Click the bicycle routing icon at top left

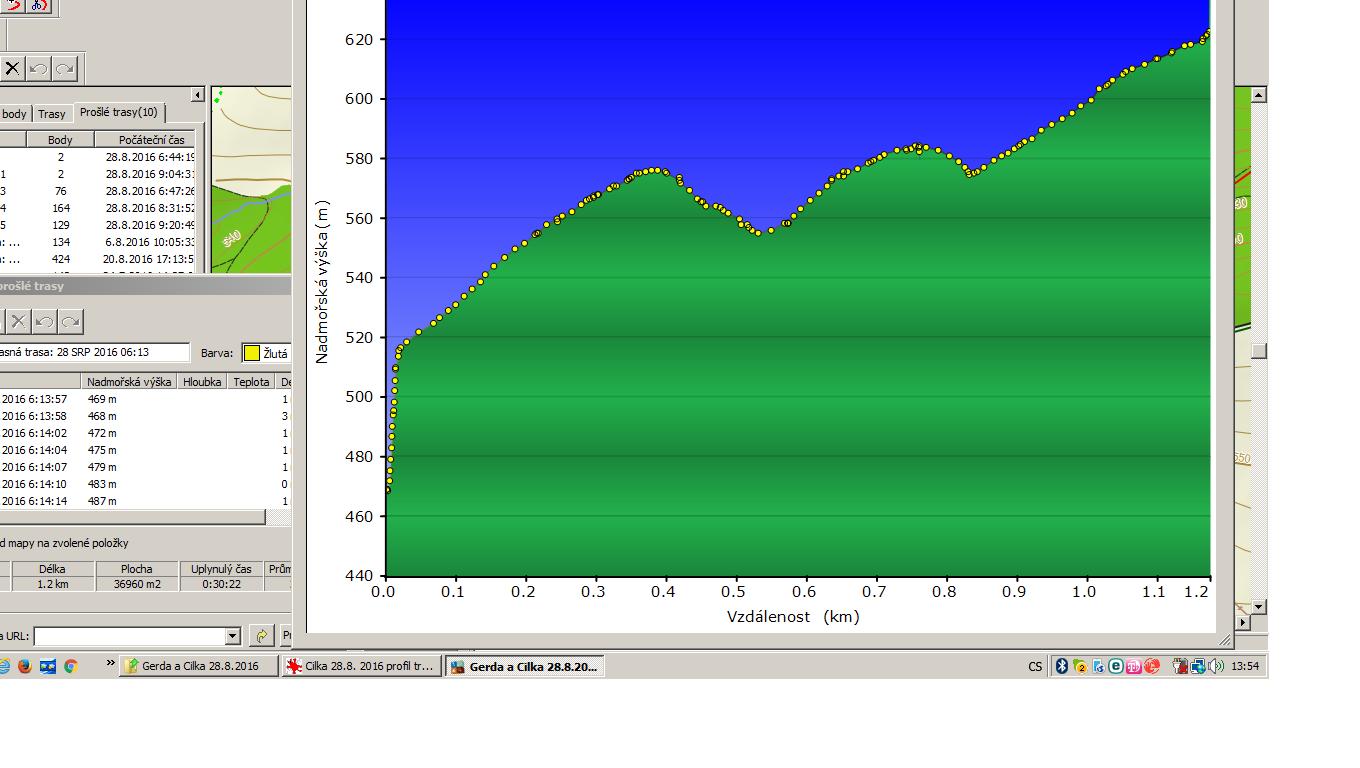(x=38, y=5)
